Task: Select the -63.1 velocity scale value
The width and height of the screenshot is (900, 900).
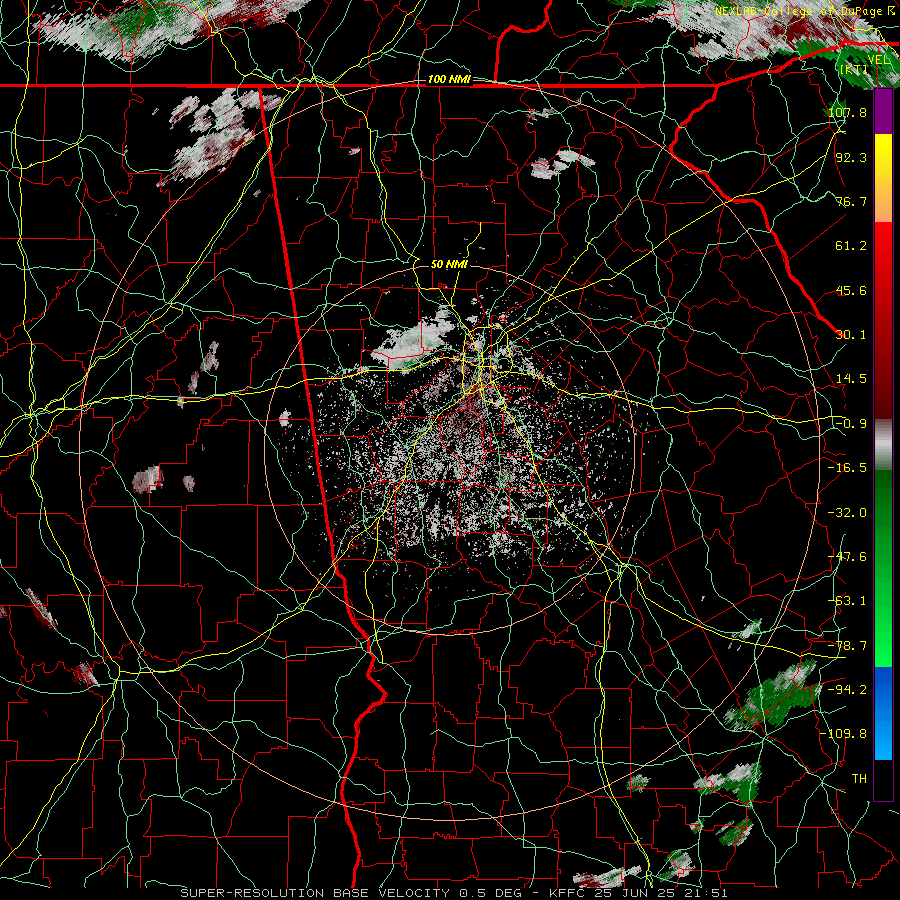Action: coord(848,601)
